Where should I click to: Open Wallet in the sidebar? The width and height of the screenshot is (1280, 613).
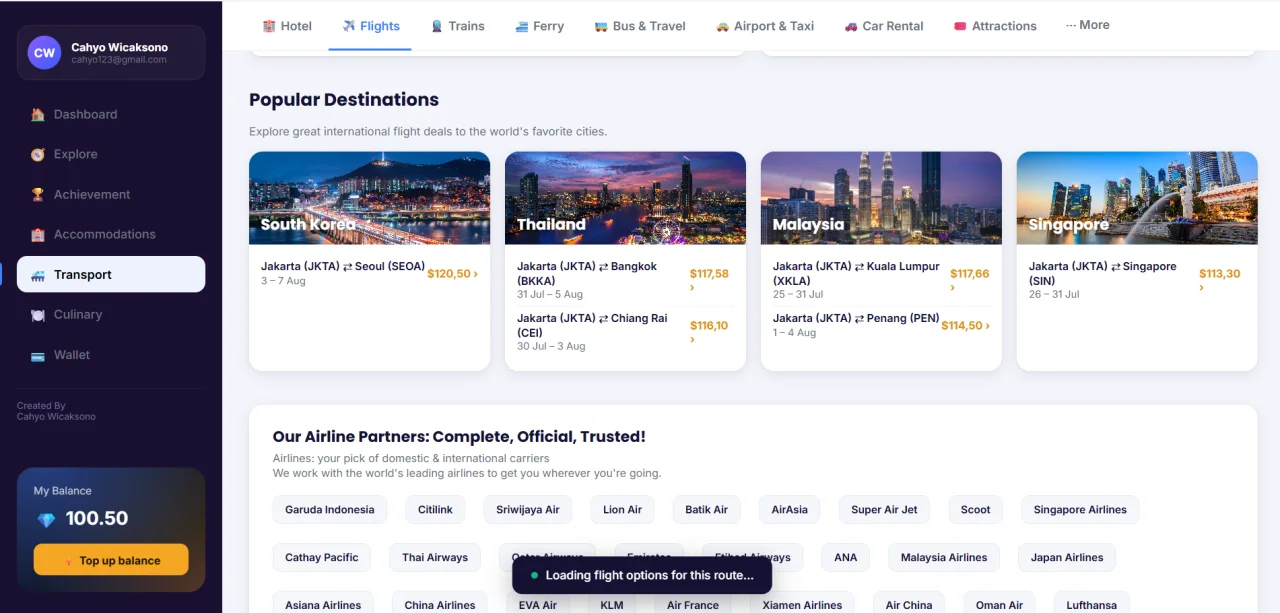click(x=111, y=355)
